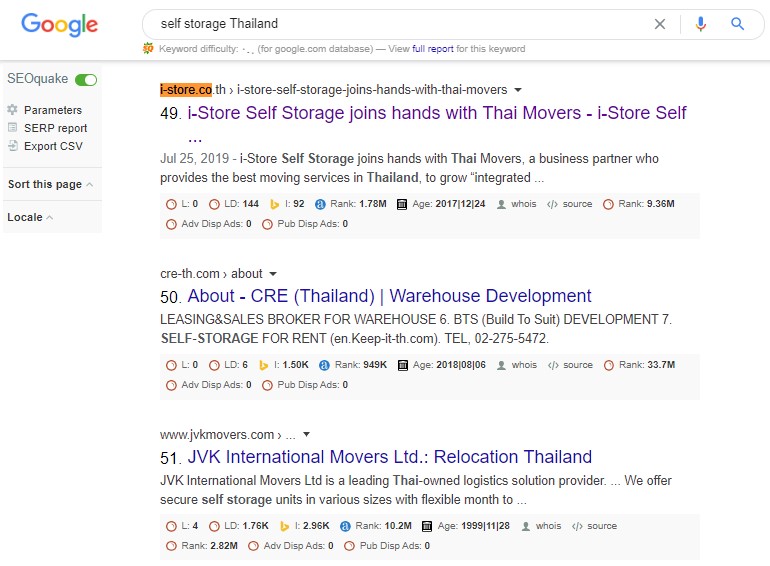This screenshot has height=566, width=770.
Task: Click Bing index icon in i-Store row
Action: (275, 204)
